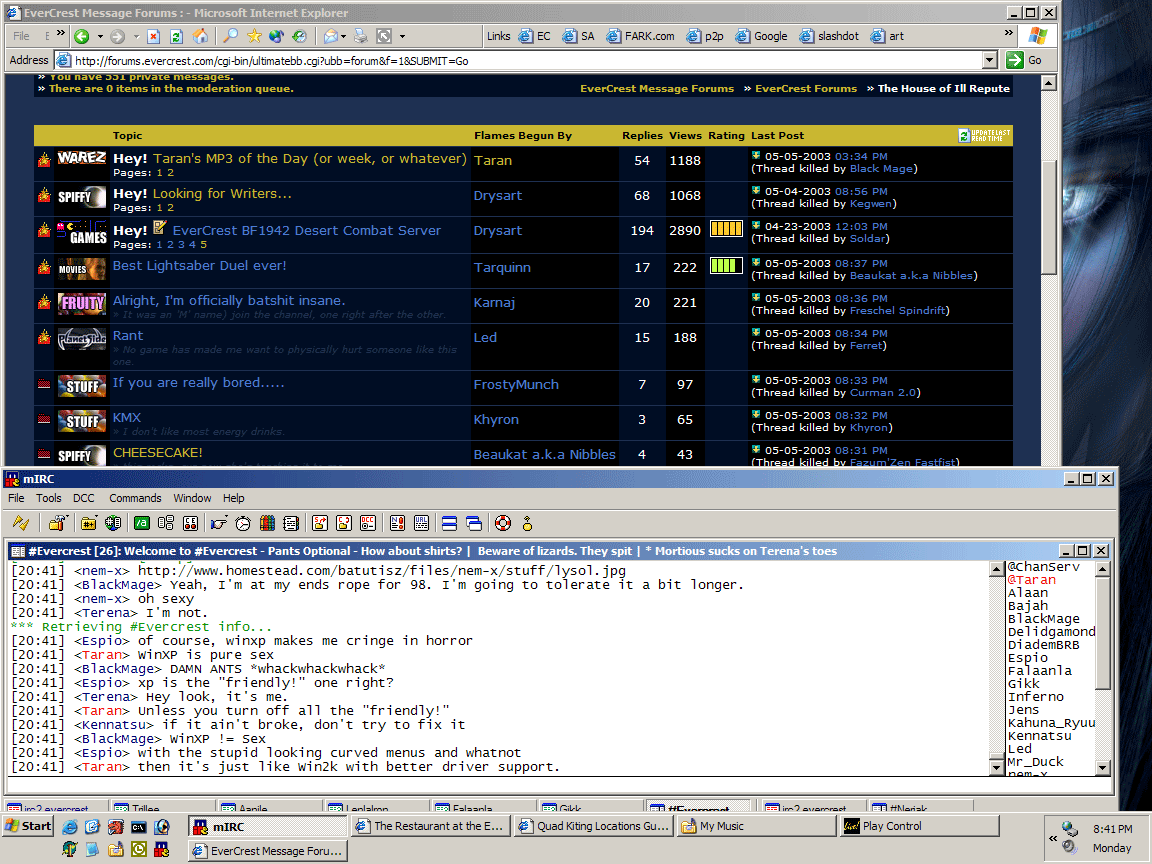The width and height of the screenshot is (1152, 864).
Task: Go to the IE Home page
Action: point(200,36)
